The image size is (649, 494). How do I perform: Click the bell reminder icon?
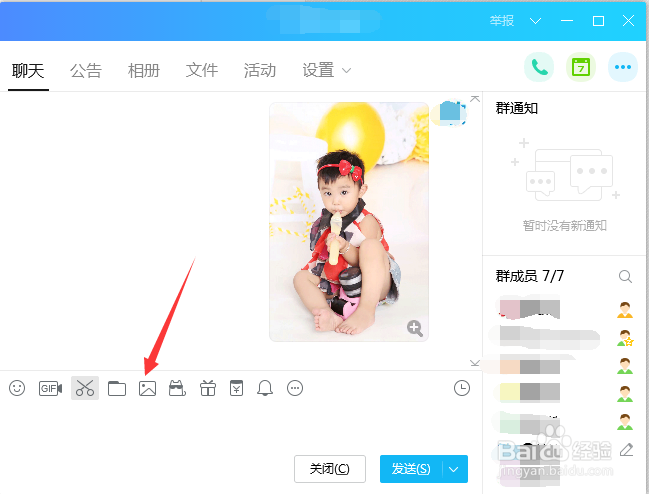(x=265, y=388)
